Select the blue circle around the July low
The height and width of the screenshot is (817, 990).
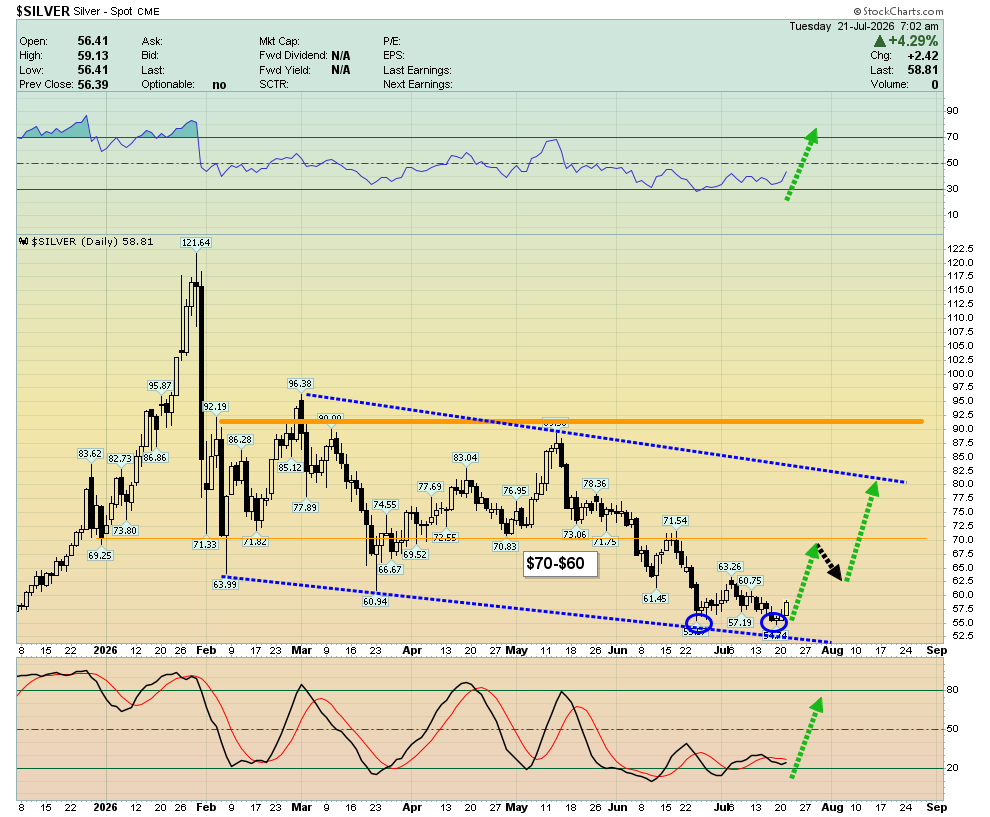pos(774,623)
